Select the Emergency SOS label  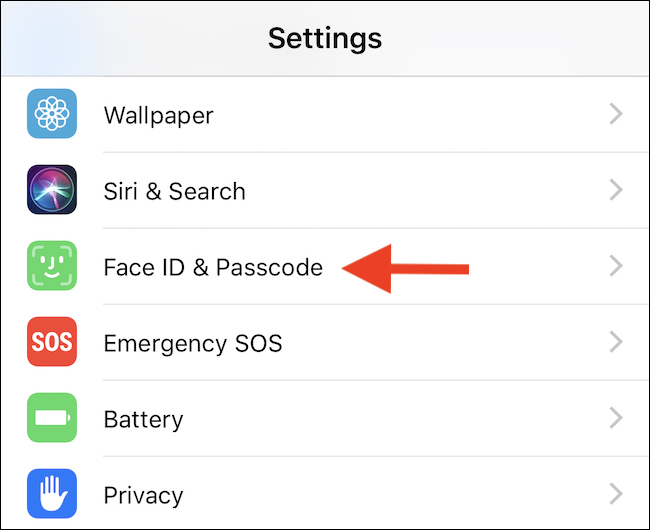(x=193, y=343)
